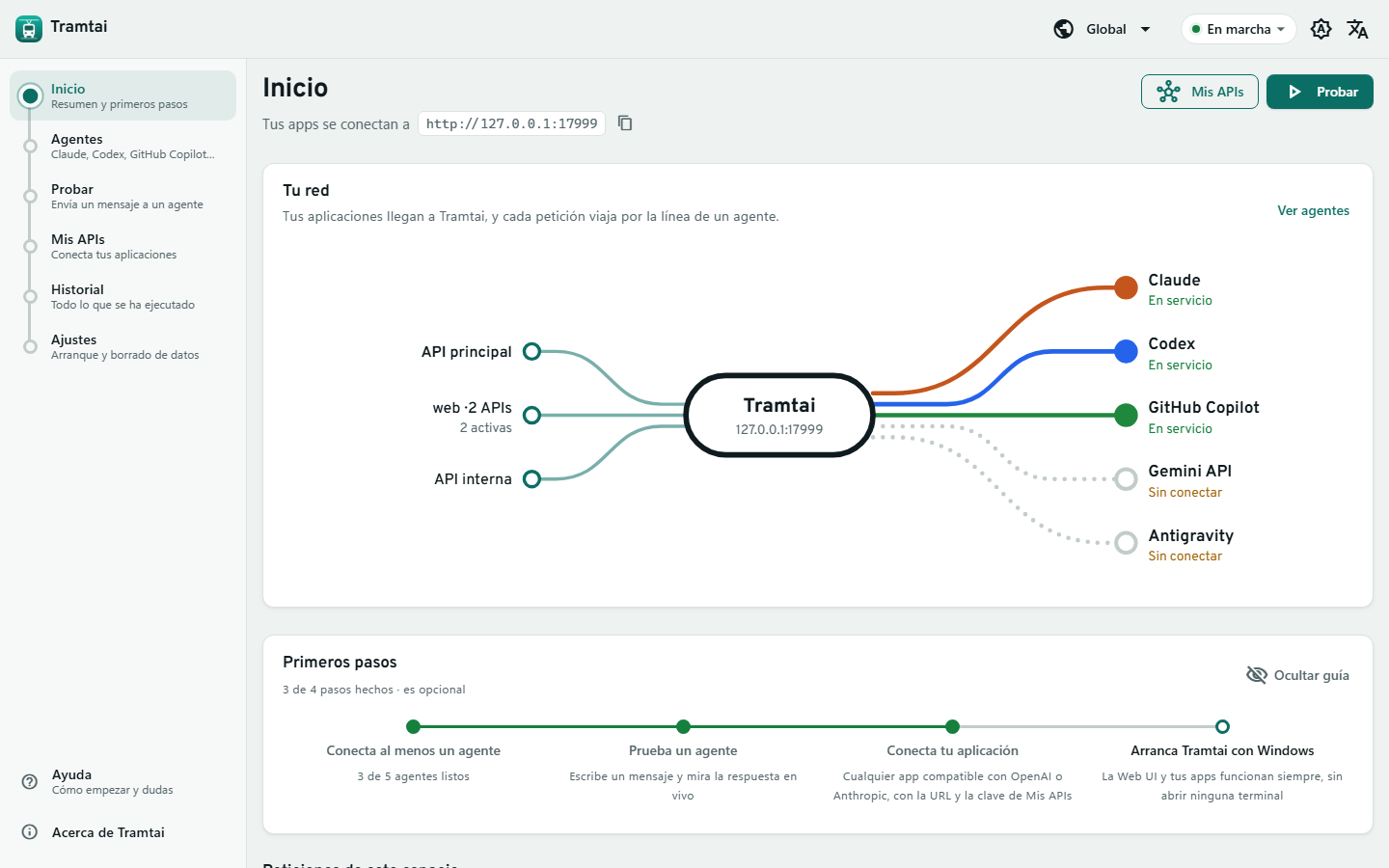Click the Gemini API "Sin conectar" status
The height and width of the screenshot is (868, 1389).
(x=1185, y=492)
